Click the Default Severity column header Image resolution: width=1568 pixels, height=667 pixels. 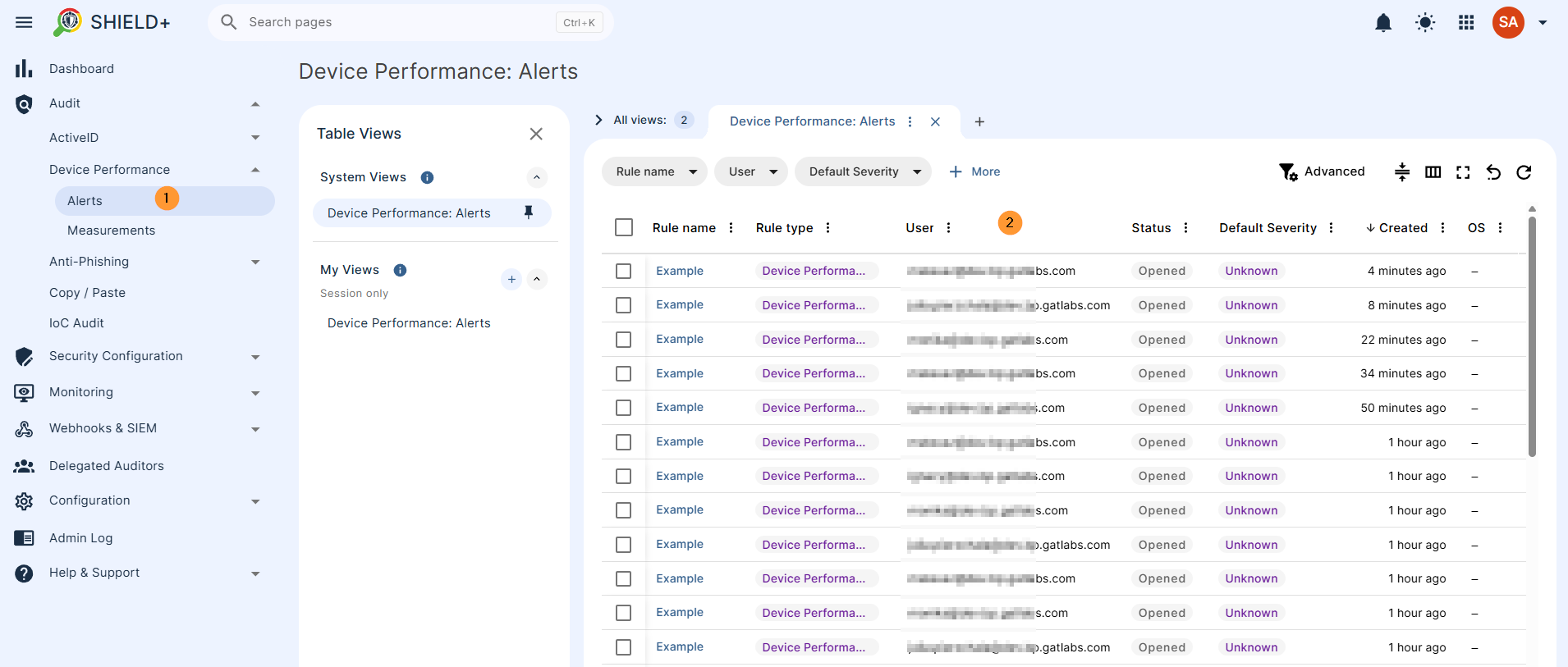click(1268, 228)
